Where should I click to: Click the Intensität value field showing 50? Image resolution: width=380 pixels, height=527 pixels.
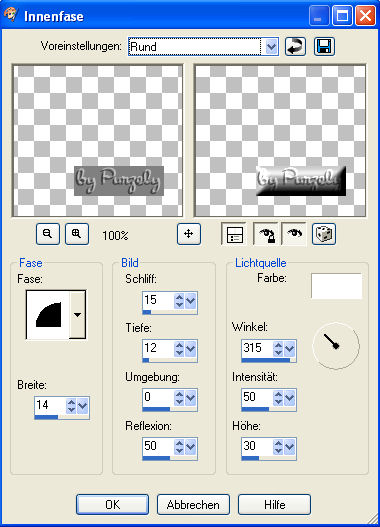[257, 397]
